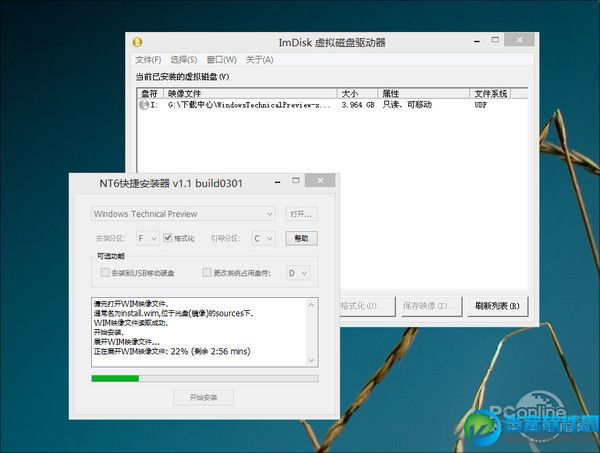
Task: Click the green installation progress bar
Action: 205,378
